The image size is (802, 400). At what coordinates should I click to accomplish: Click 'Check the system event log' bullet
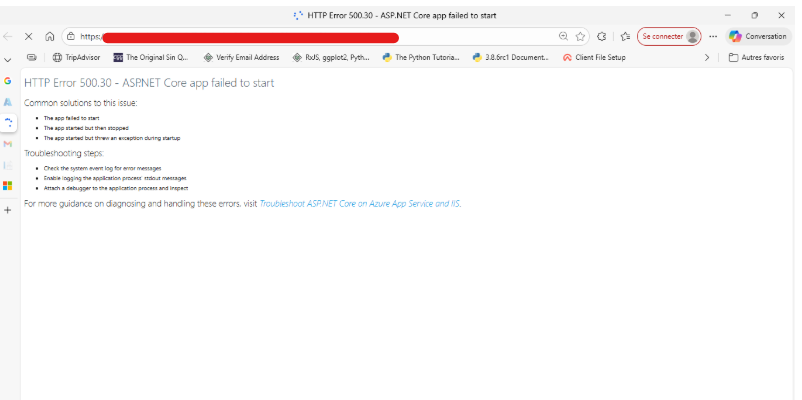pos(102,168)
